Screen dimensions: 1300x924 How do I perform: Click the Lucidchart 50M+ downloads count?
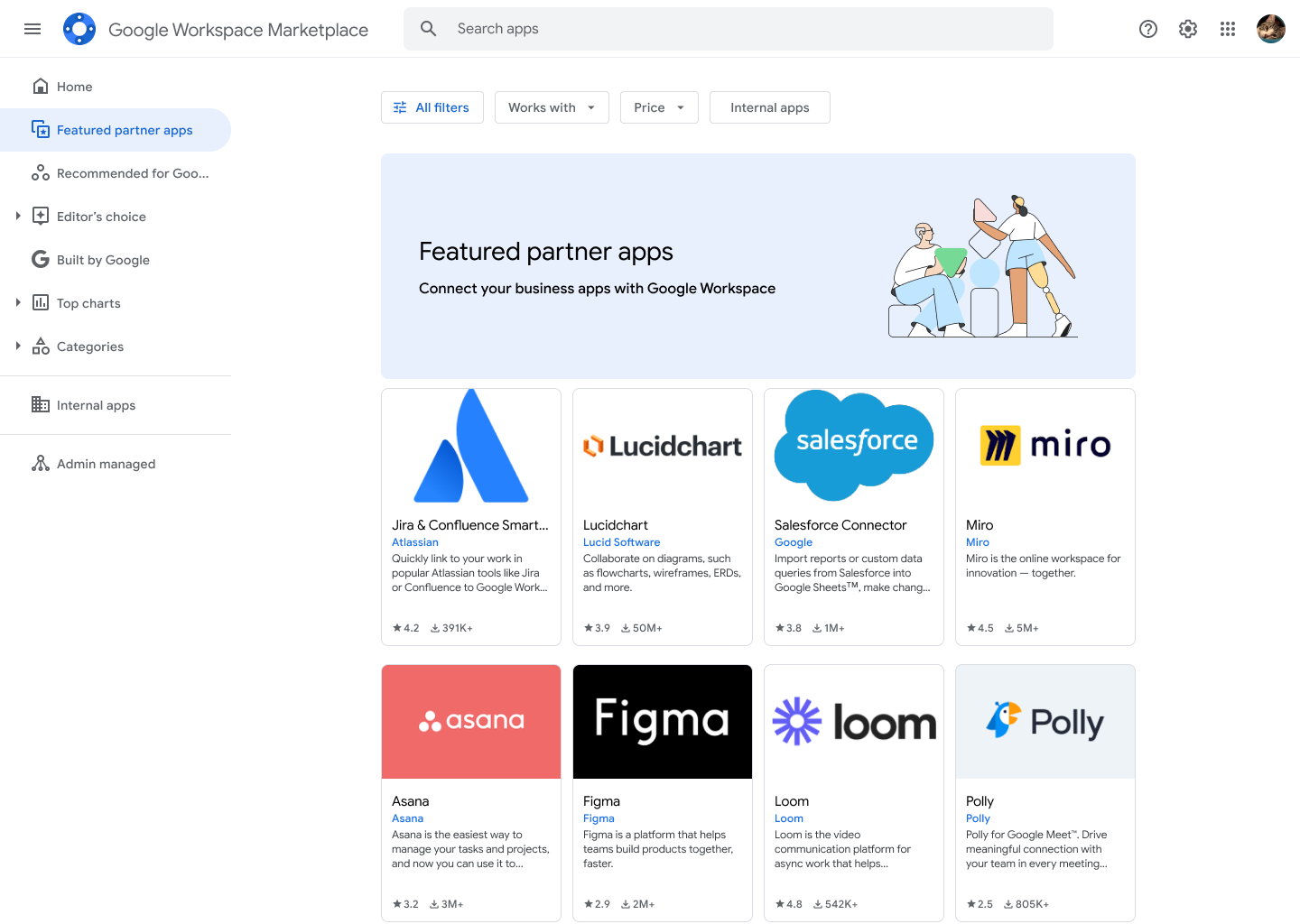641,628
